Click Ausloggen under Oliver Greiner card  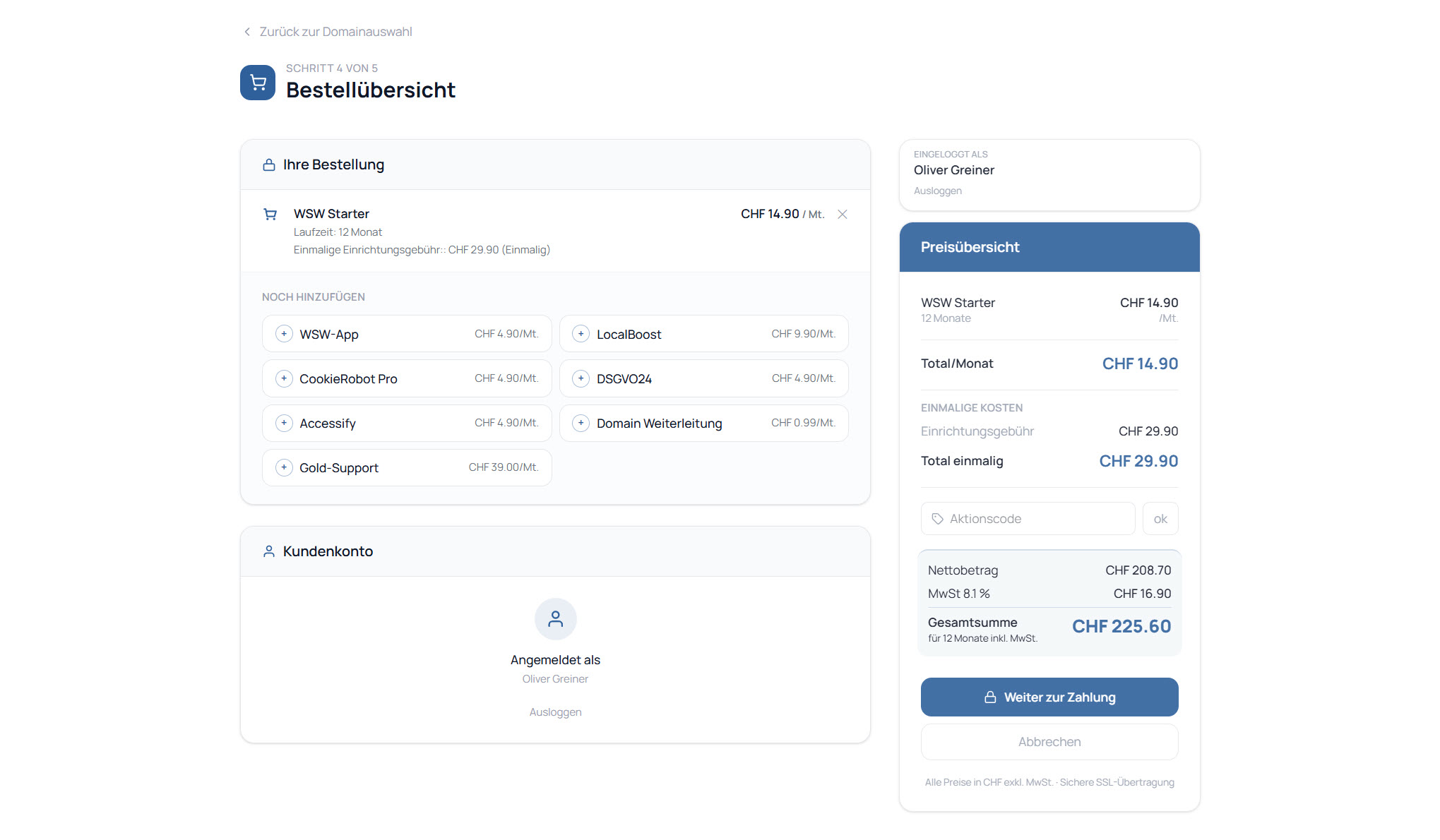coord(937,191)
